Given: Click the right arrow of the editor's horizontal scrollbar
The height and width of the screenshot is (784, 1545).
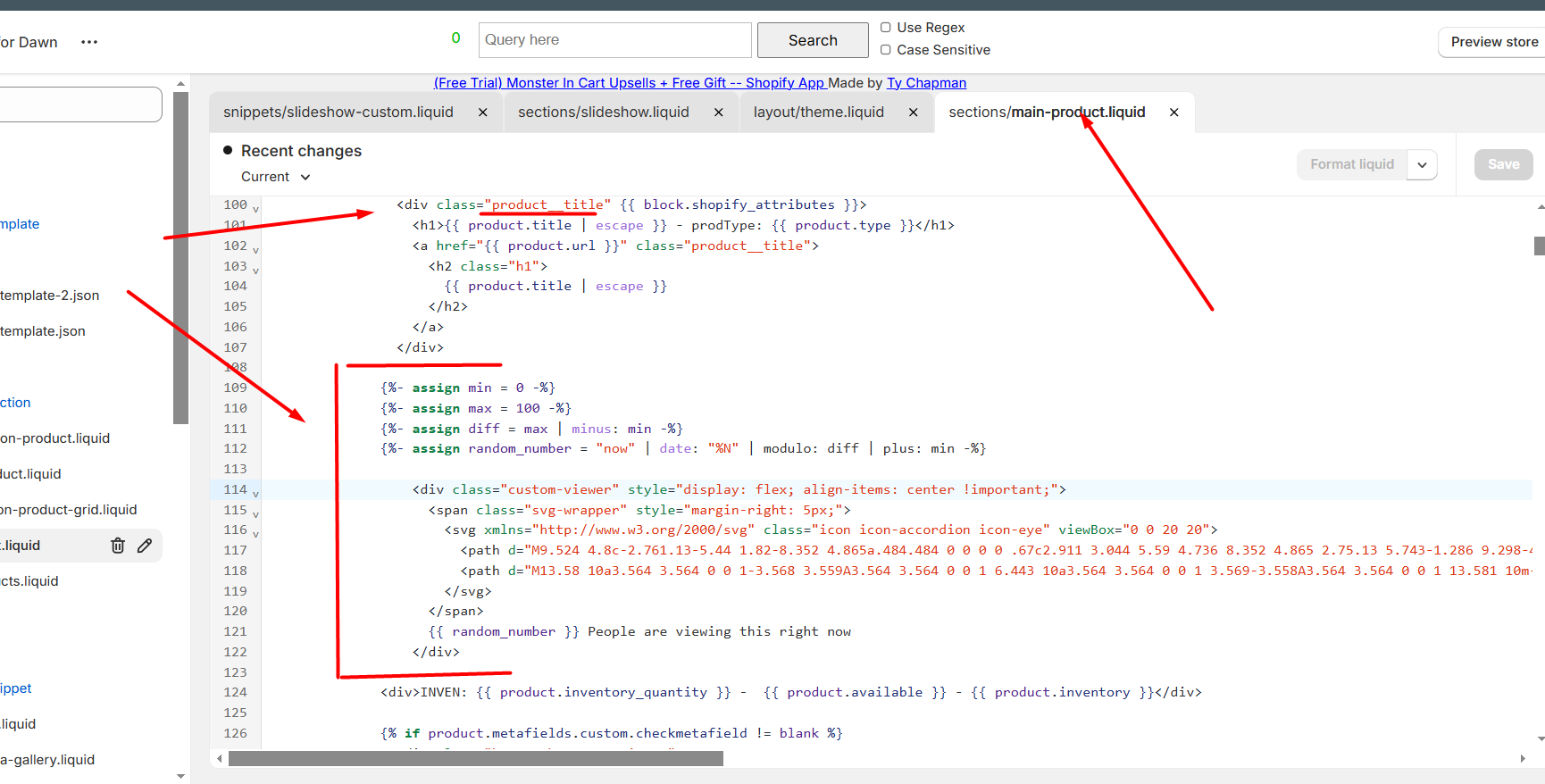Looking at the screenshot, I should (x=1523, y=759).
